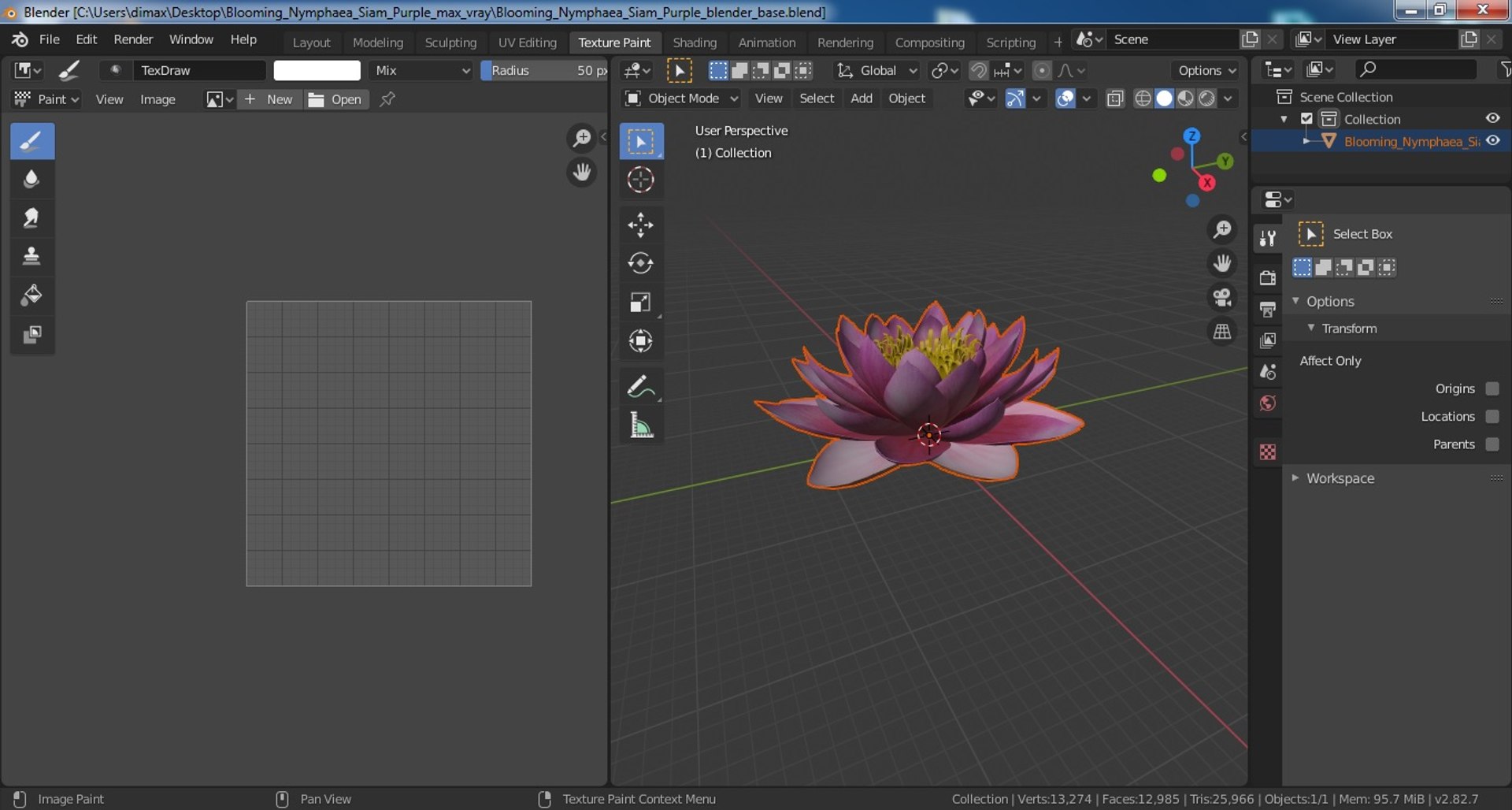This screenshot has height=810, width=1512.
Task: Open the Render menu
Action: [133, 39]
